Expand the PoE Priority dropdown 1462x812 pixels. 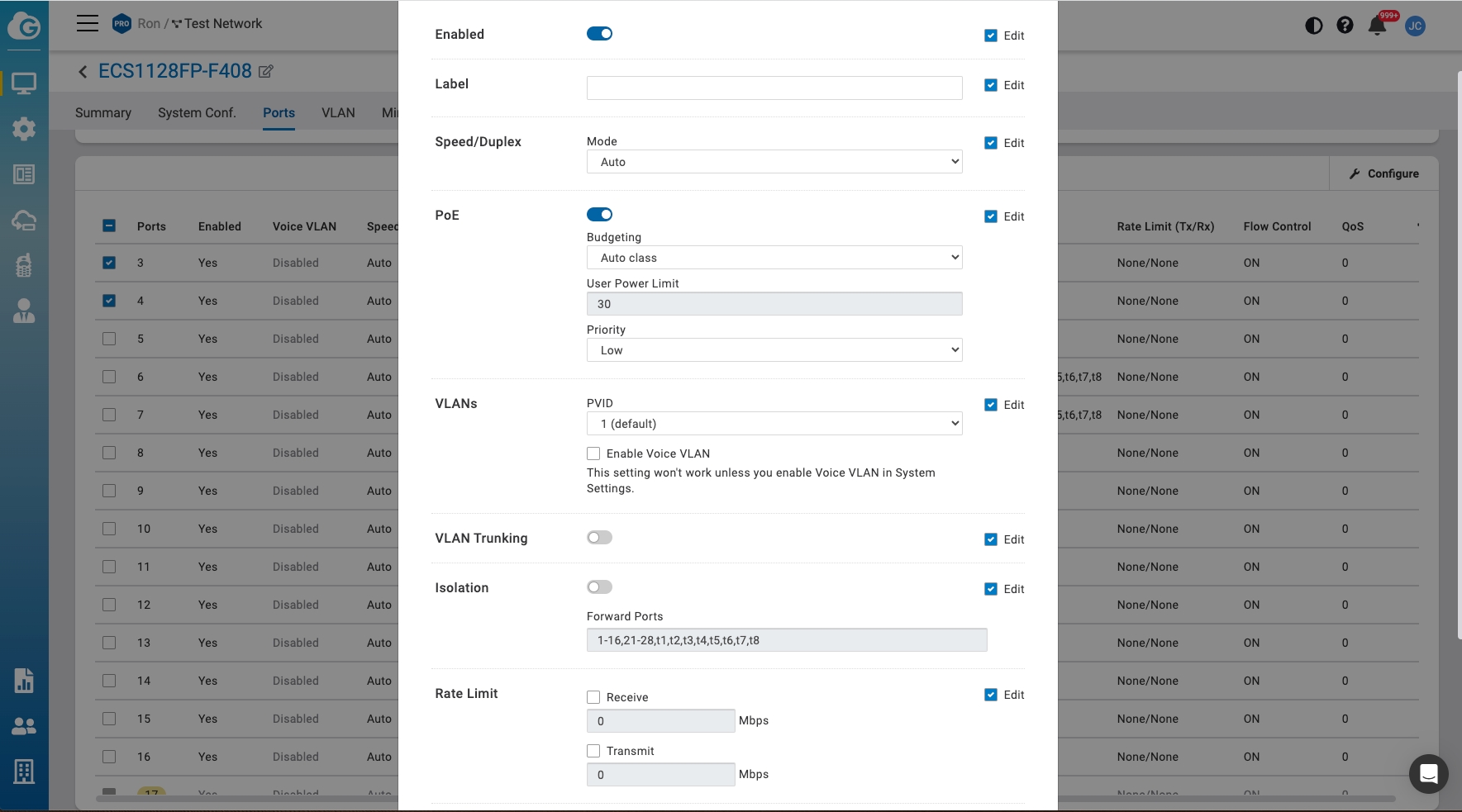pyautogui.click(x=774, y=350)
